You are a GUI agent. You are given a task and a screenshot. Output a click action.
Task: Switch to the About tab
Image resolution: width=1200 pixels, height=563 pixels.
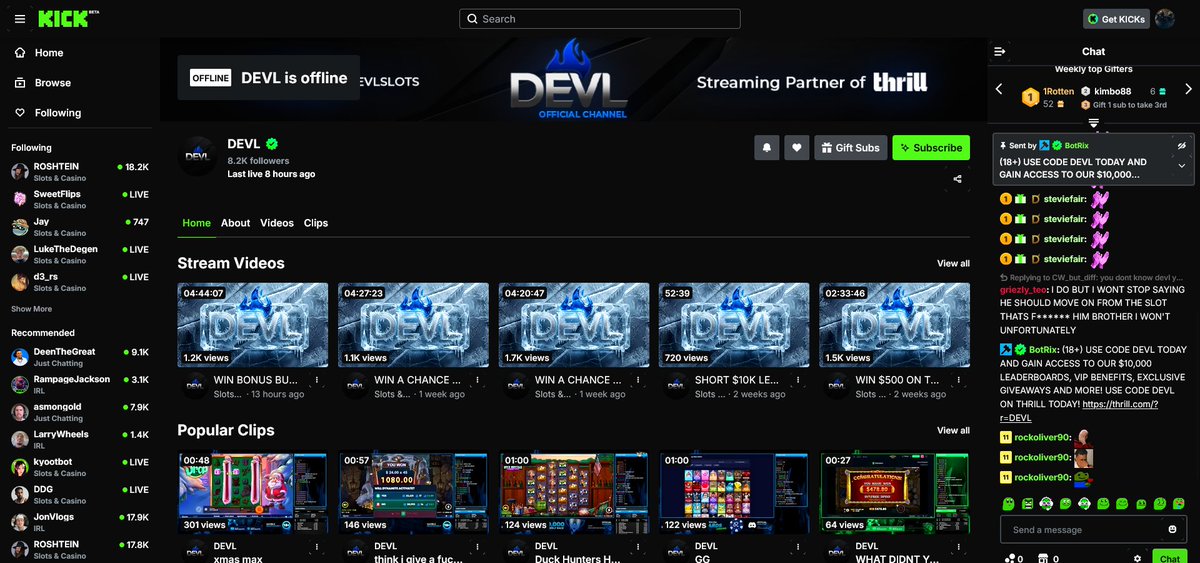(235, 223)
